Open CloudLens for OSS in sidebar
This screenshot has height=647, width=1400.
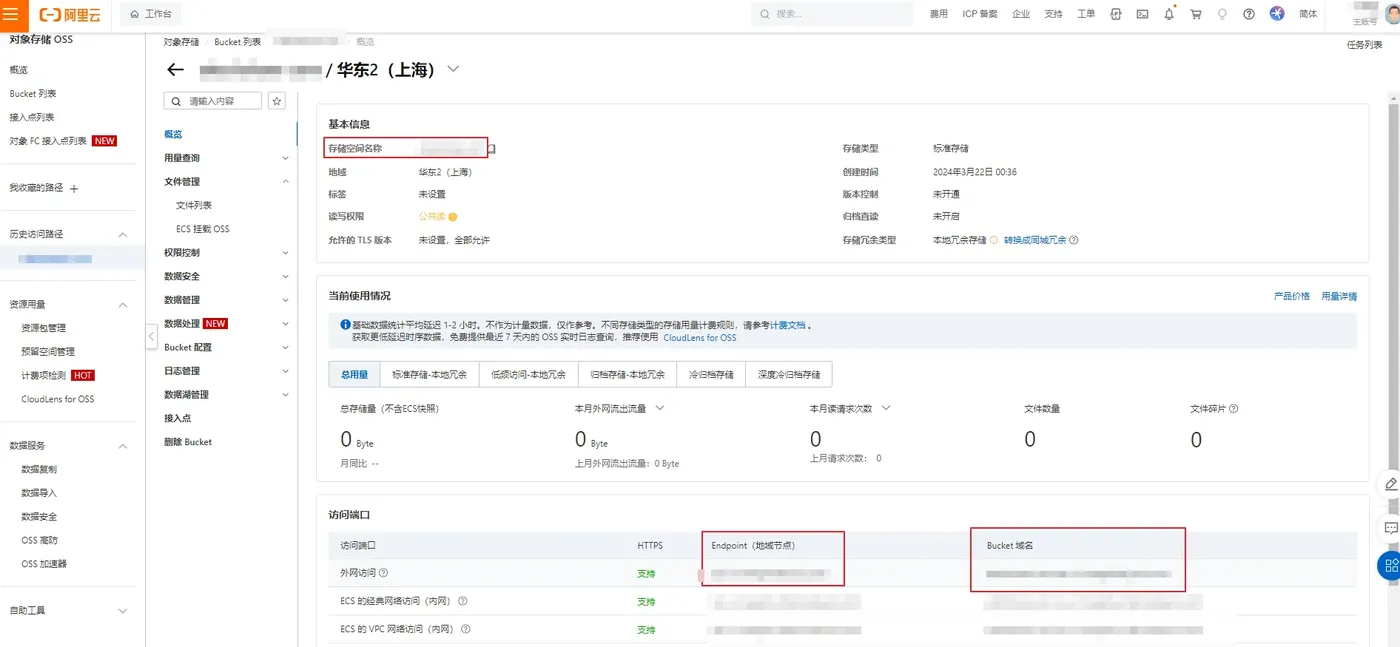pyautogui.click(x=58, y=399)
